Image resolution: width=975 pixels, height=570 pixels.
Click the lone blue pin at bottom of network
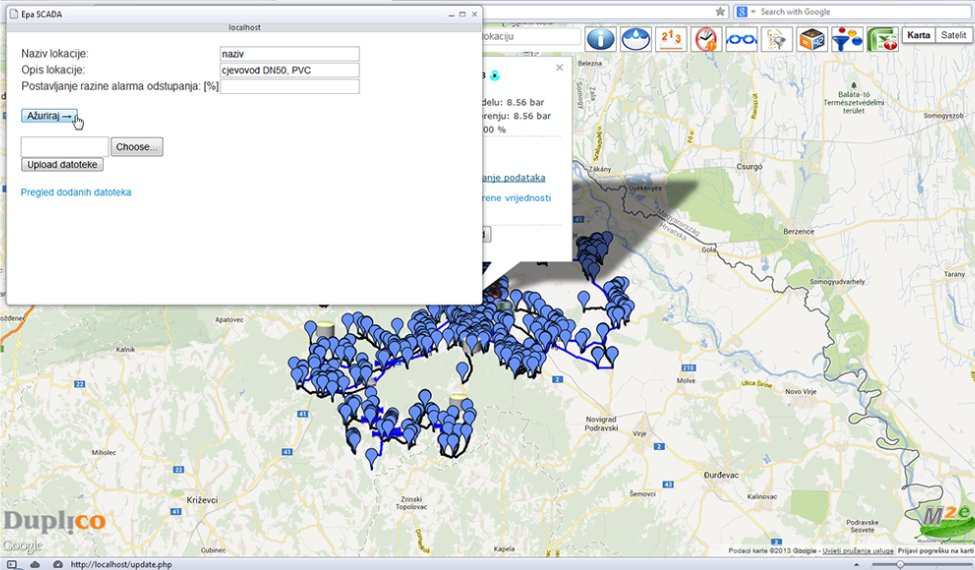pyautogui.click(x=372, y=458)
